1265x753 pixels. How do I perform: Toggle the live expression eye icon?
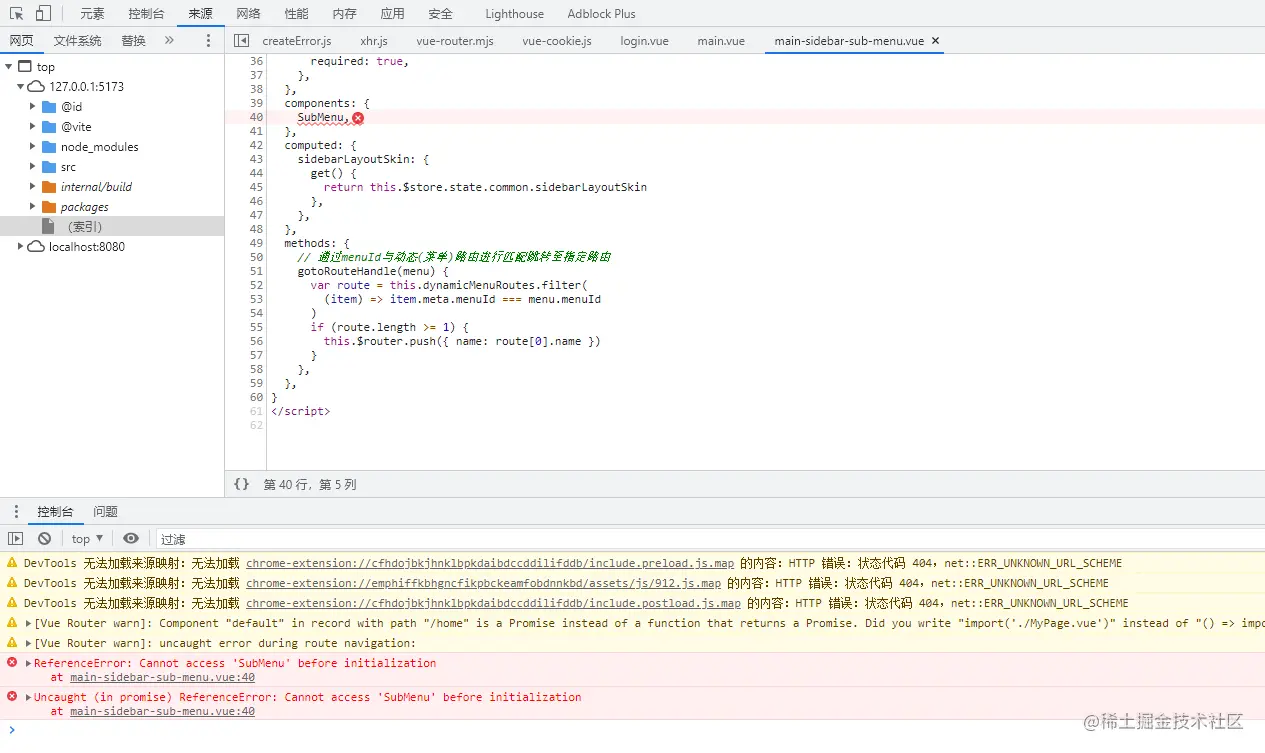131,538
